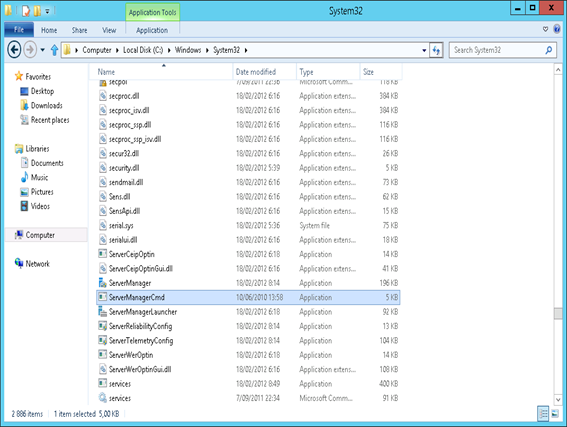567x427 pixels.
Task: Click the vertical scrollbar thumb
Action: pos(558,313)
